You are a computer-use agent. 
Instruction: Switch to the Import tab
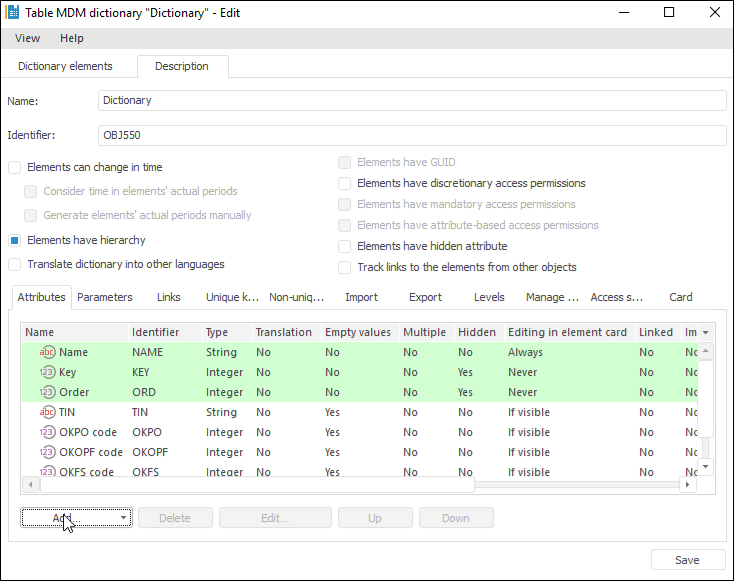361,297
